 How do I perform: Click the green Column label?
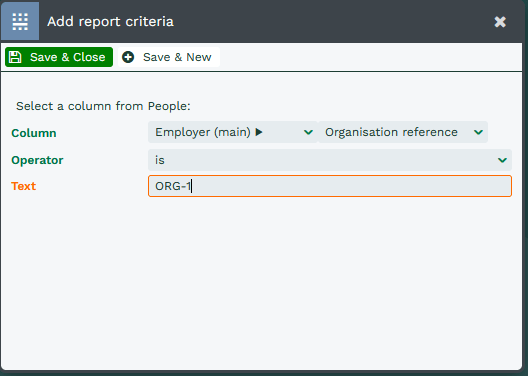pyautogui.click(x=34, y=133)
